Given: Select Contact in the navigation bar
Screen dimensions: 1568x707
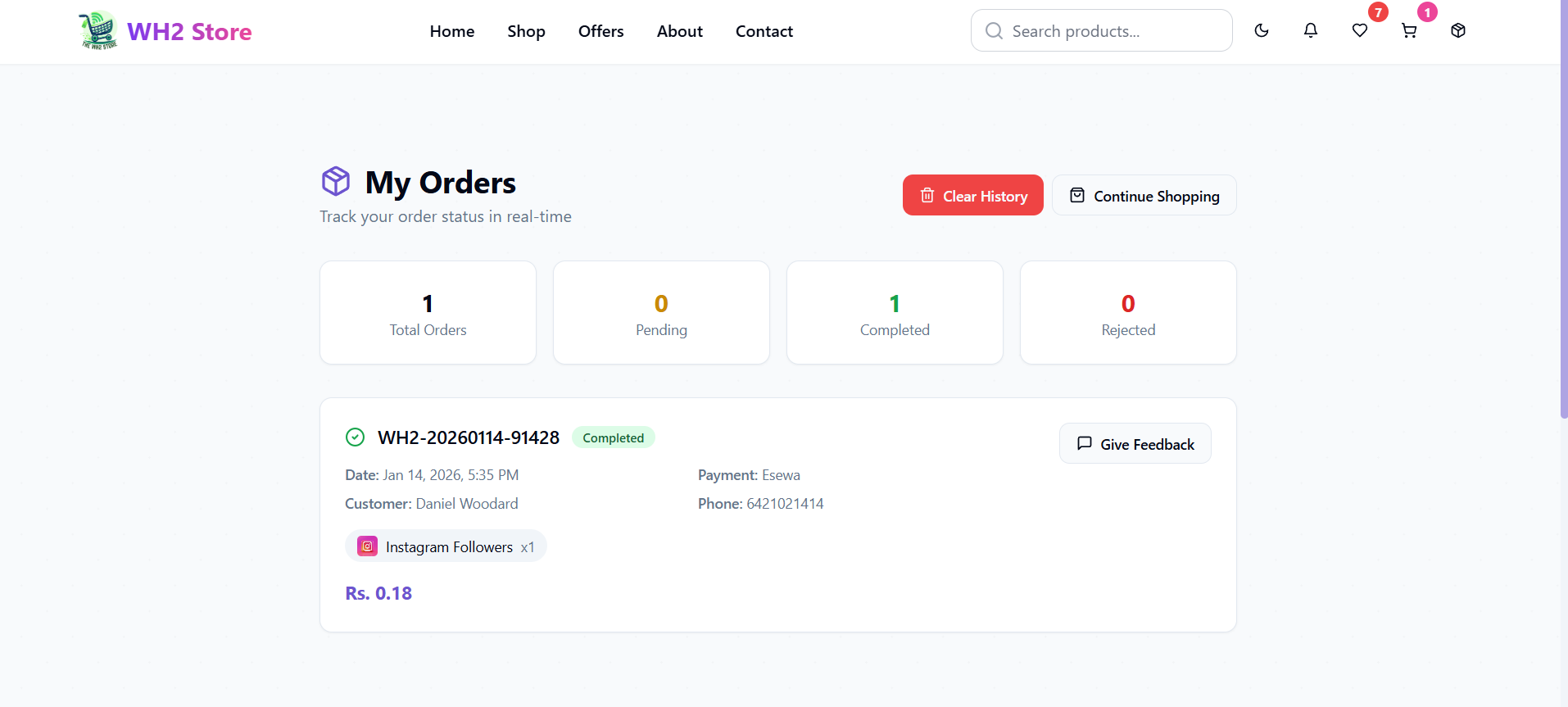Looking at the screenshot, I should point(764,31).
